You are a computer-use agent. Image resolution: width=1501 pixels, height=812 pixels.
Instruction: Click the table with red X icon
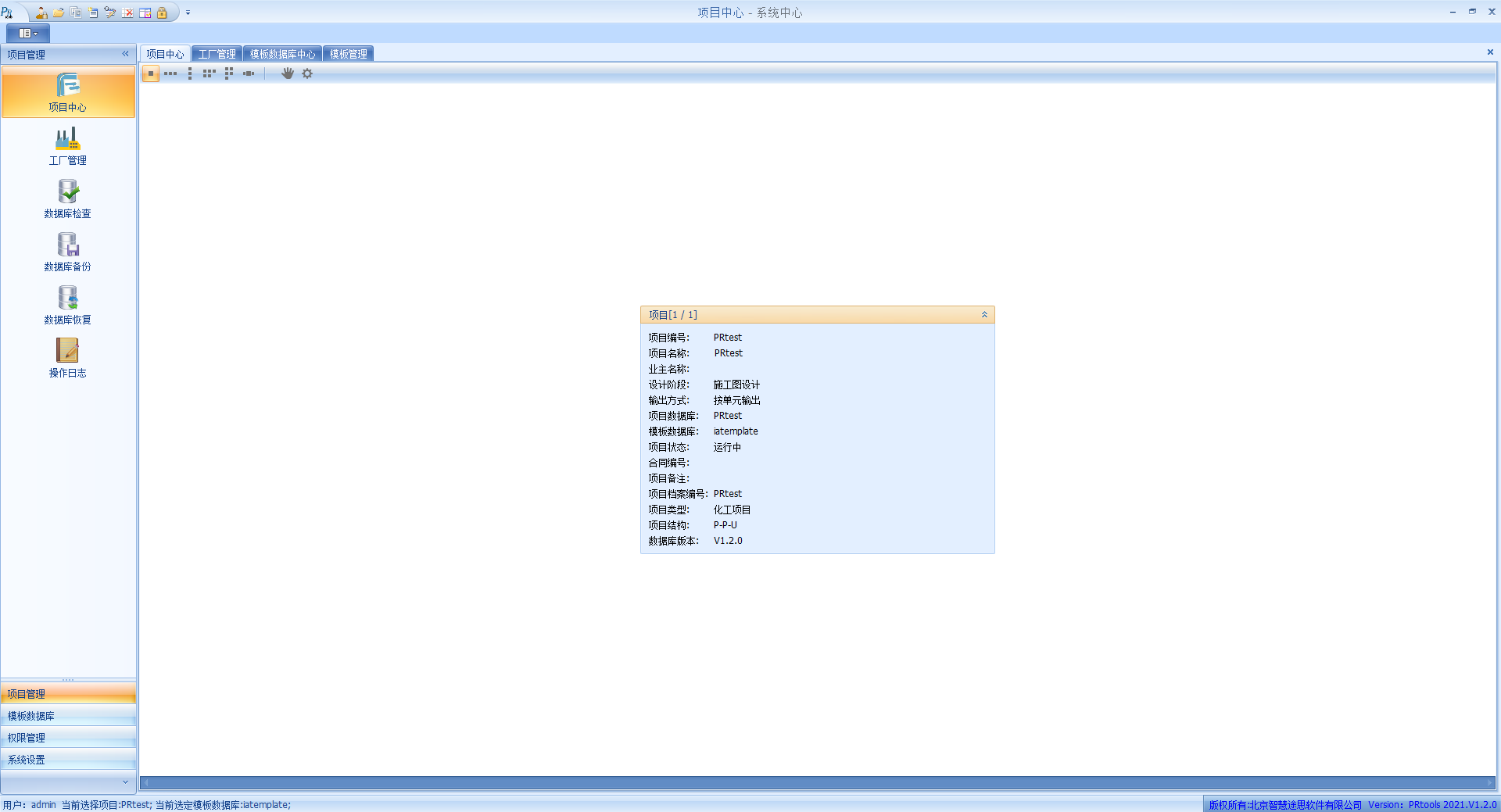(127, 13)
